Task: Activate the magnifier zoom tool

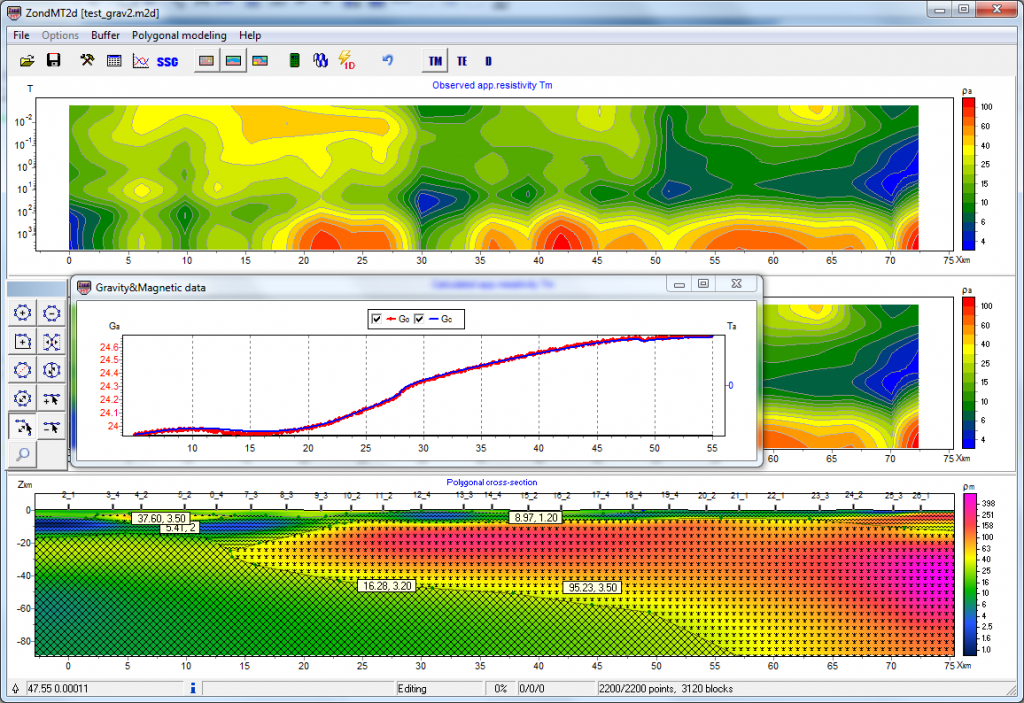Action: [22, 455]
